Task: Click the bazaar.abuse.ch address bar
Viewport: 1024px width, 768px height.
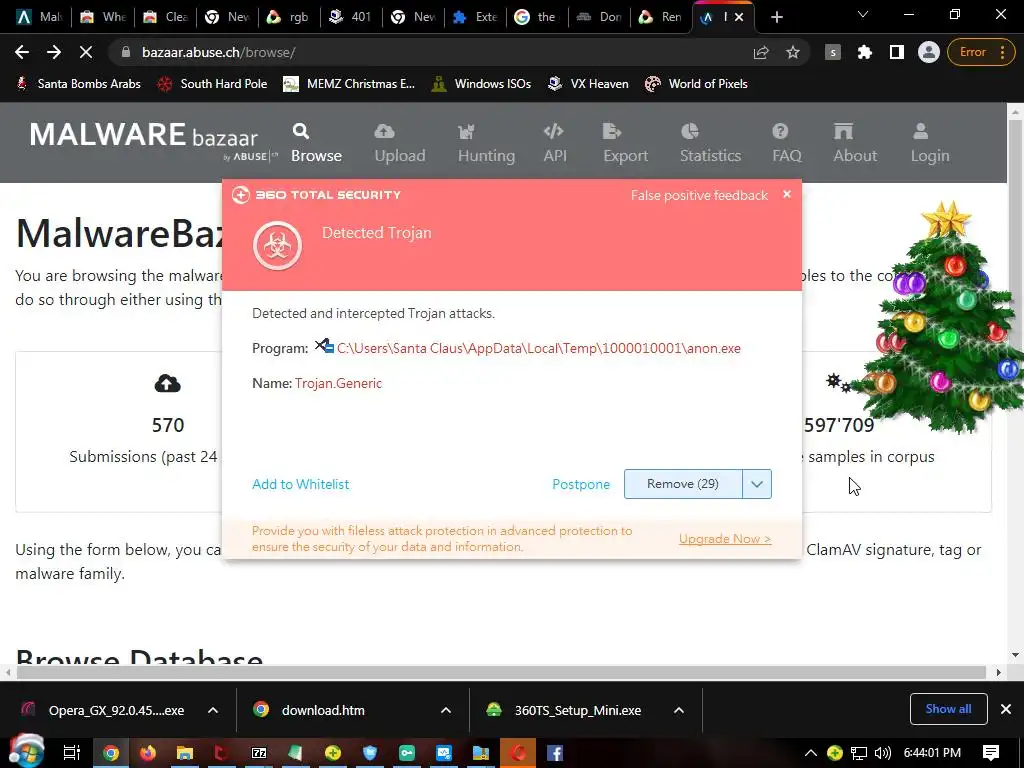Action: 431,52
